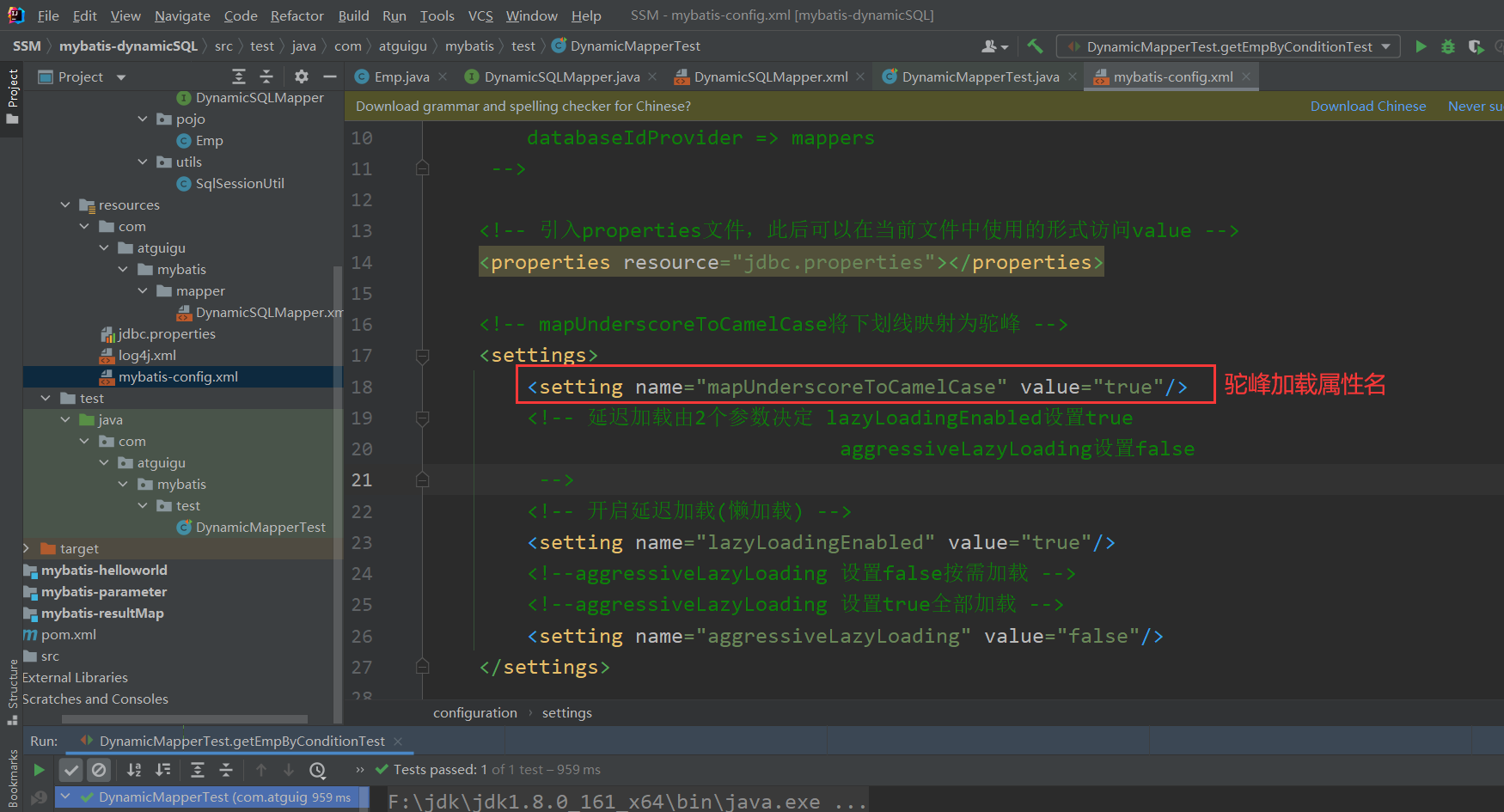Click mybatis-dynamicSQL breadcrumb

128,46
